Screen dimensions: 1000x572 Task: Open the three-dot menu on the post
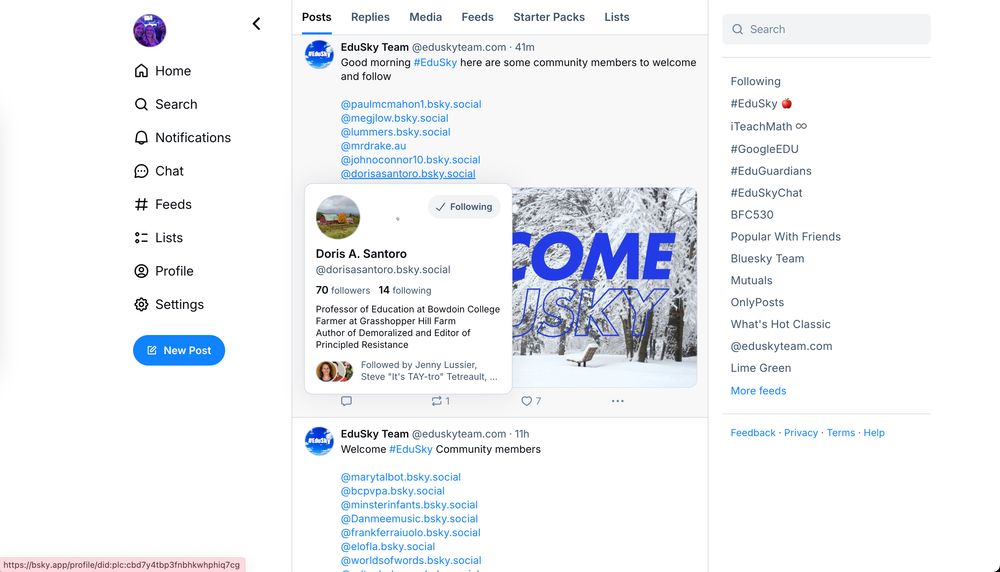point(617,401)
